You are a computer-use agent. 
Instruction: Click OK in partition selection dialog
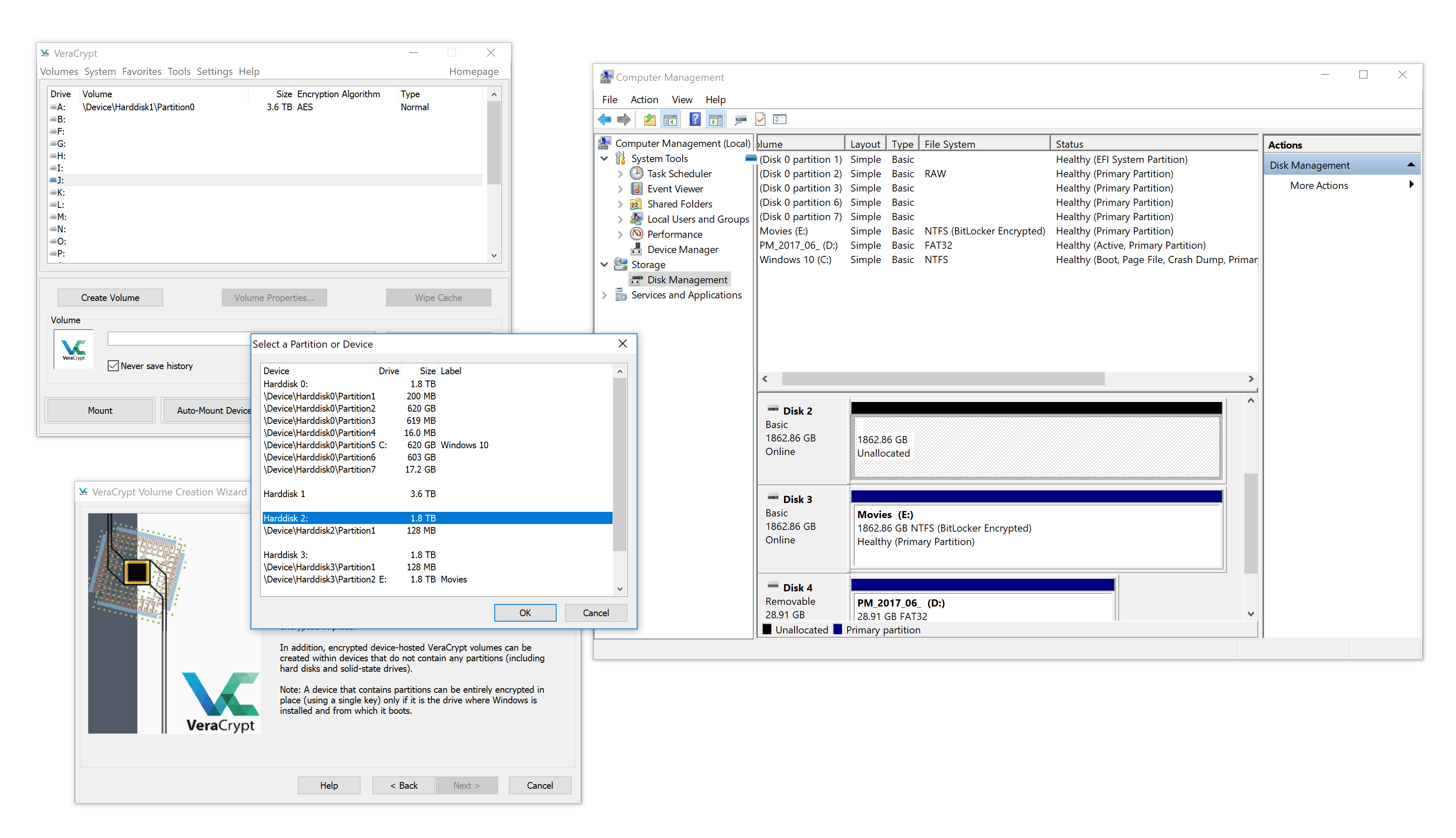pos(525,613)
